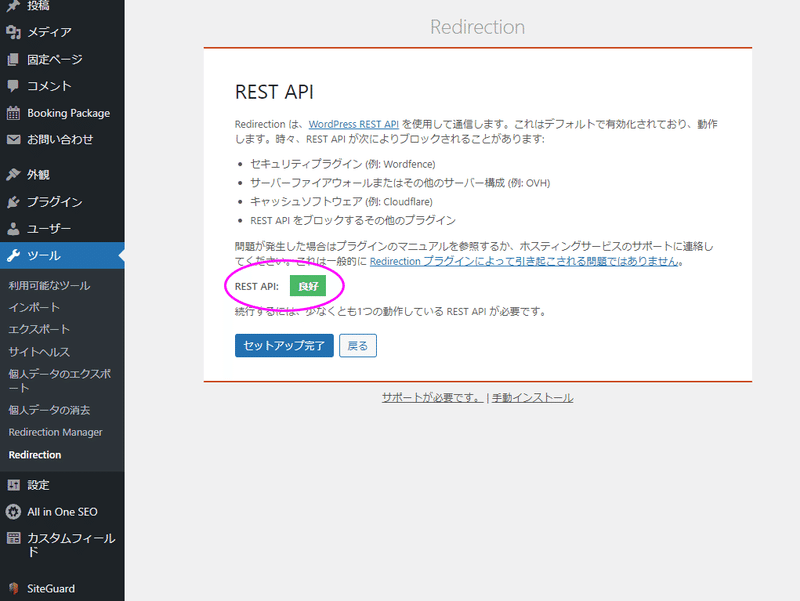Screen dimensions: 800x601
Task: Open All in One SEO menu label
Action: (x=62, y=512)
